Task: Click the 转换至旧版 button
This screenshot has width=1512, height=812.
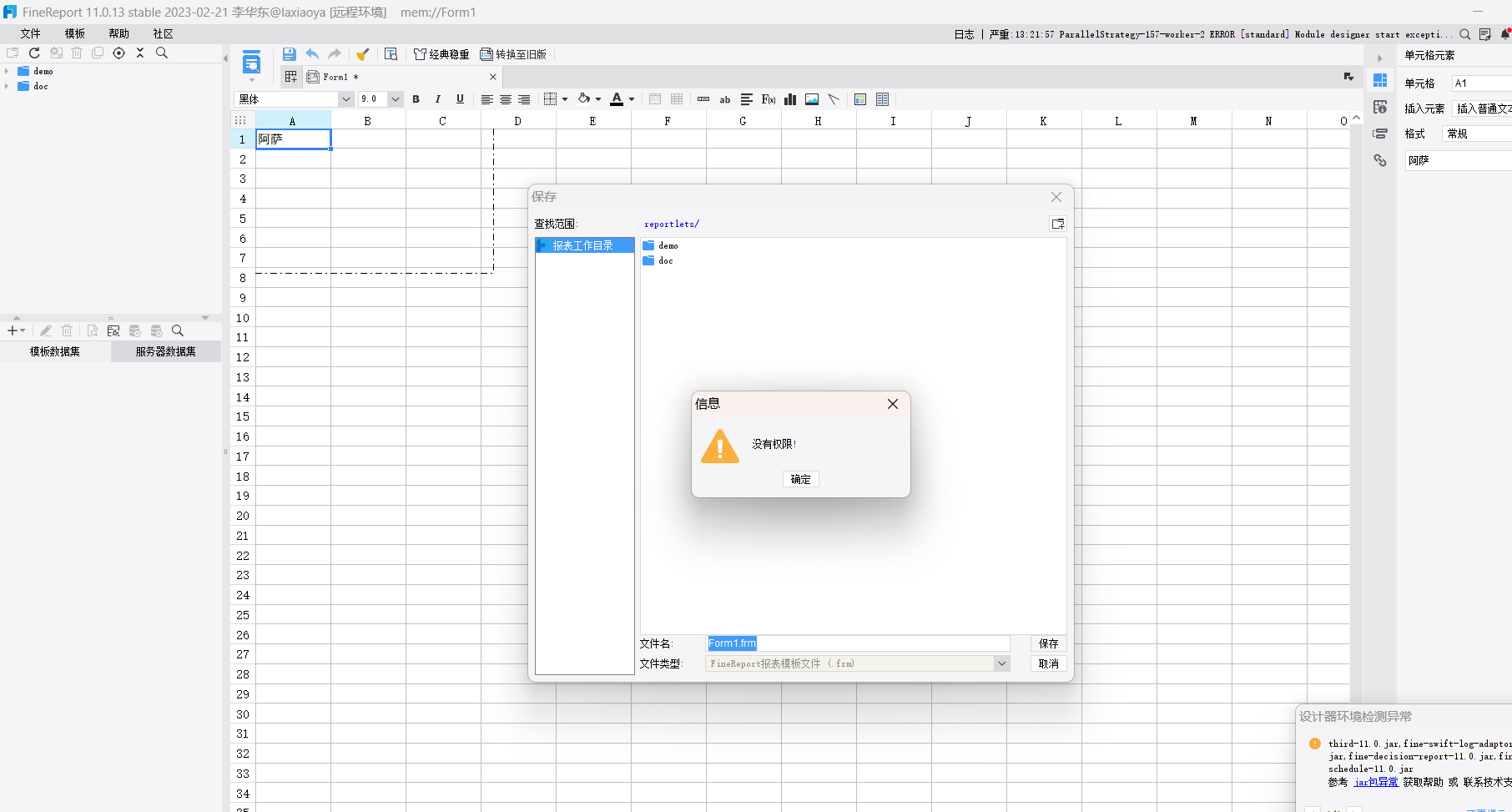Action: click(x=513, y=54)
